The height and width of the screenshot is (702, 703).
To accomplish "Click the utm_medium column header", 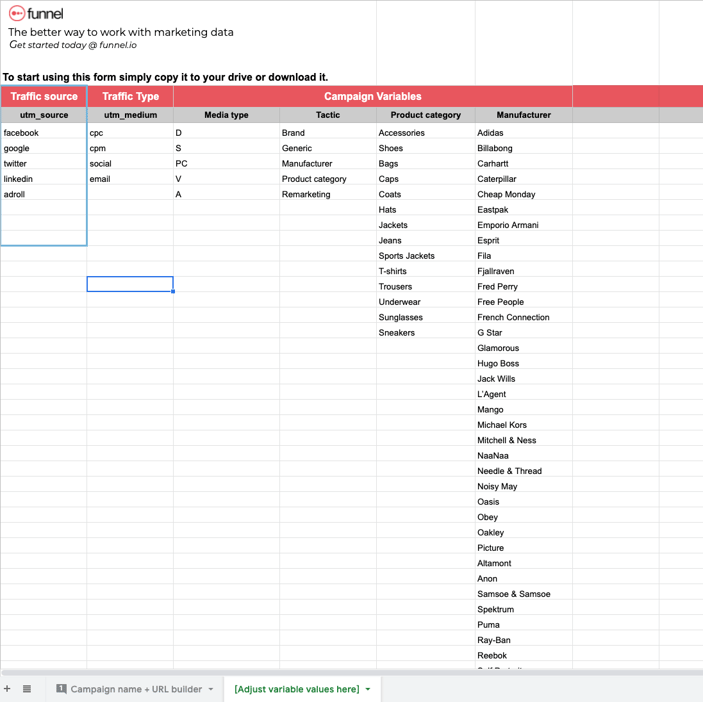I will tap(130, 115).
